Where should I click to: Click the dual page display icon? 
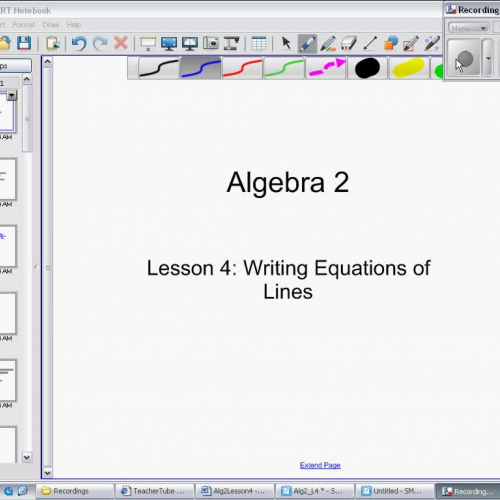pyautogui.click(x=190, y=44)
